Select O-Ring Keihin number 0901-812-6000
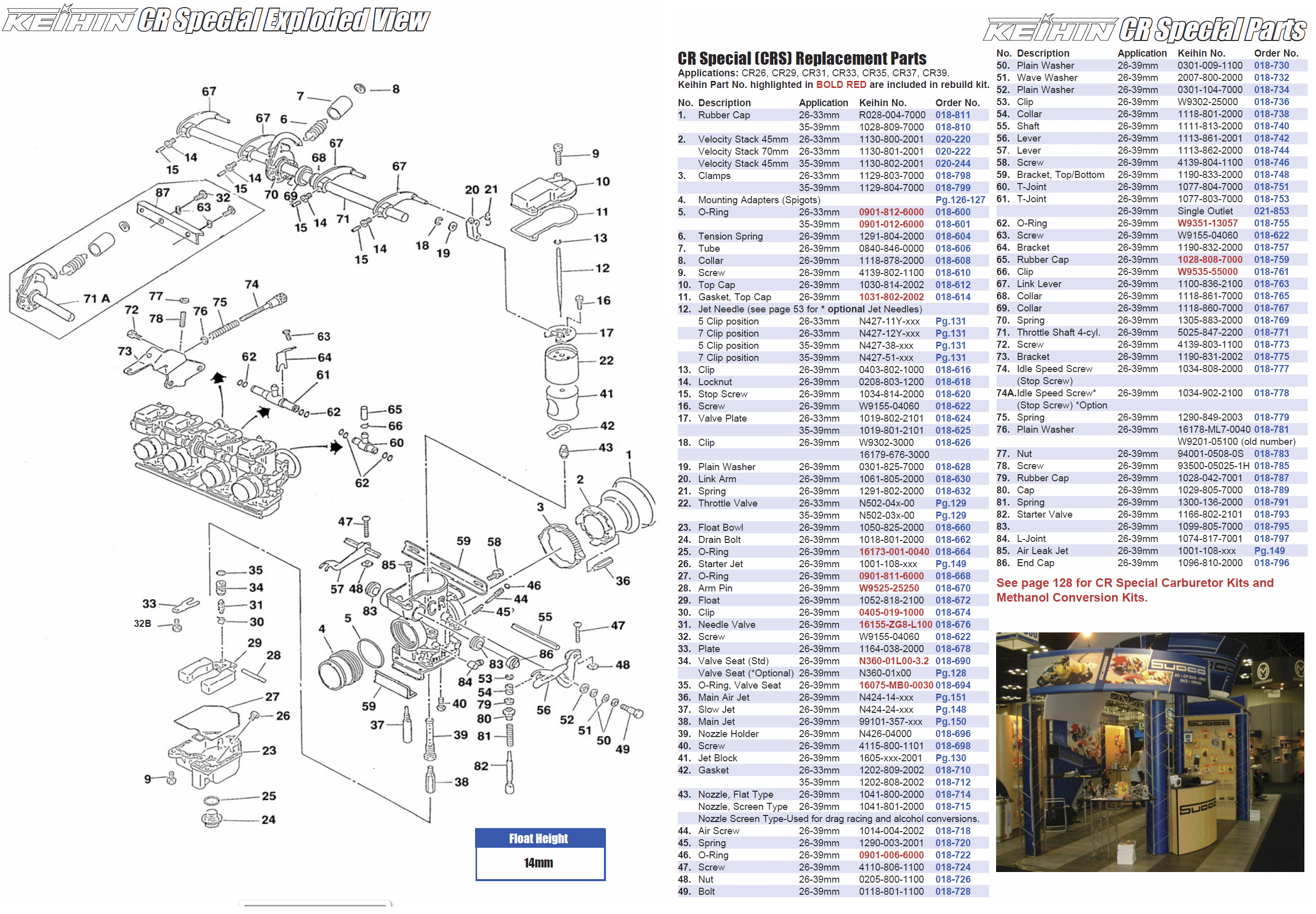Viewport: 1316px width, 914px height. 890,212
